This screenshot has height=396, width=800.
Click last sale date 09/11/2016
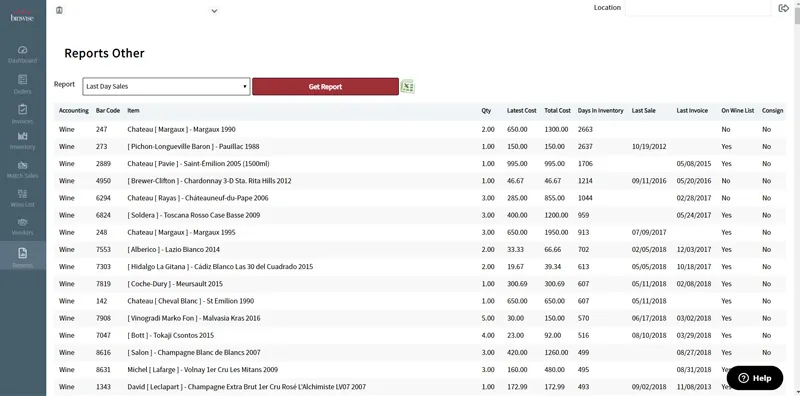click(649, 181)
